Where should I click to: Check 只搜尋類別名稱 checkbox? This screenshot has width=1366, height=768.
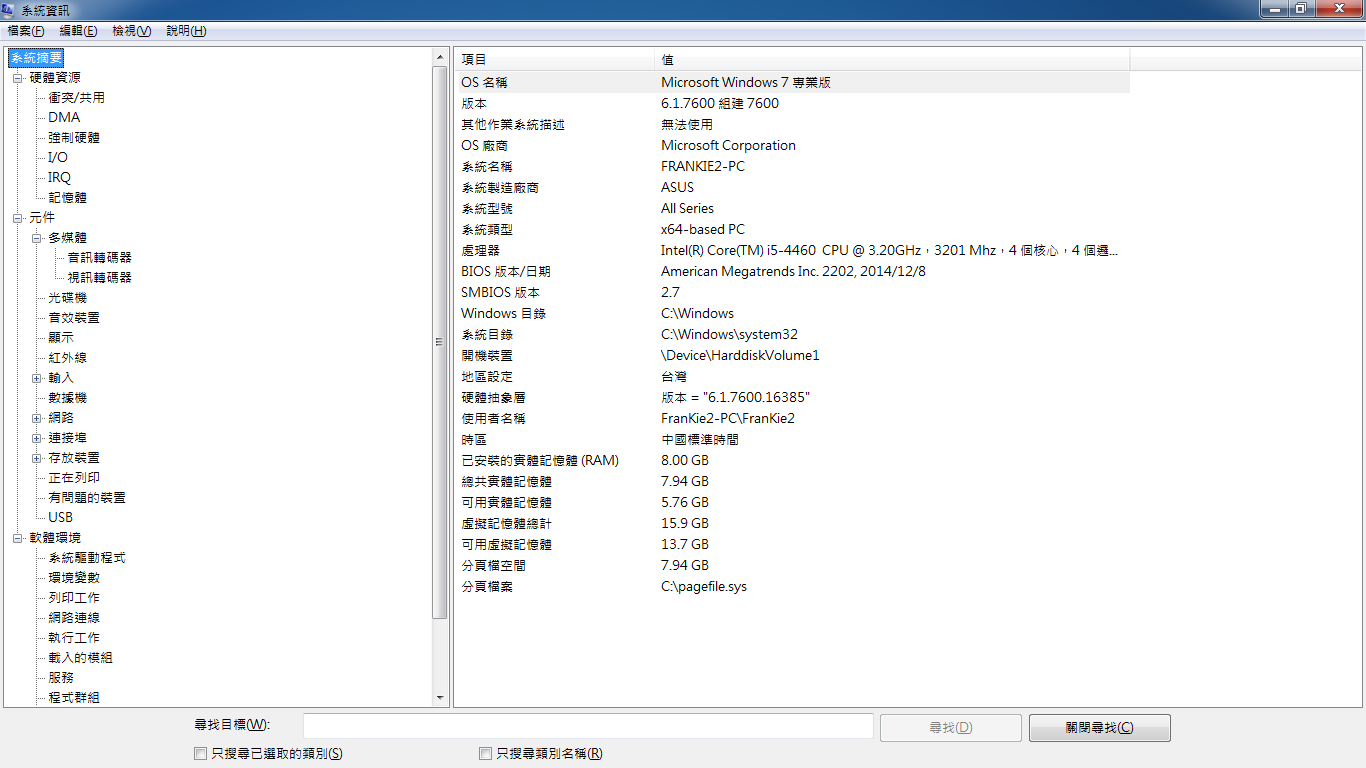(486, 753)
